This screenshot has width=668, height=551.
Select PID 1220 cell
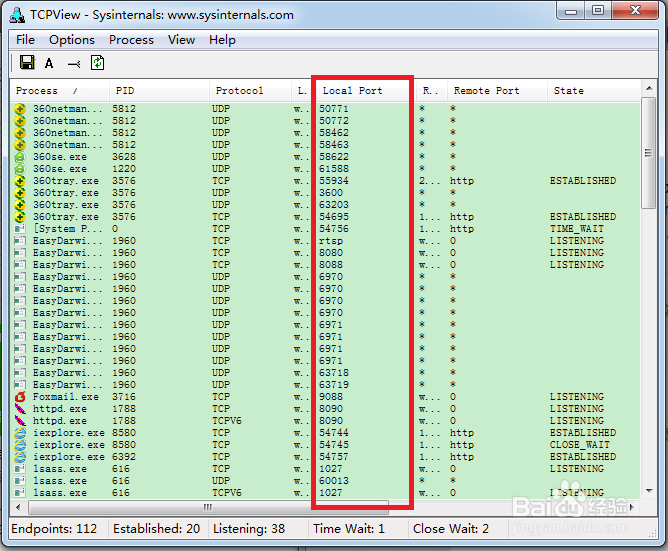click(124, 169)
